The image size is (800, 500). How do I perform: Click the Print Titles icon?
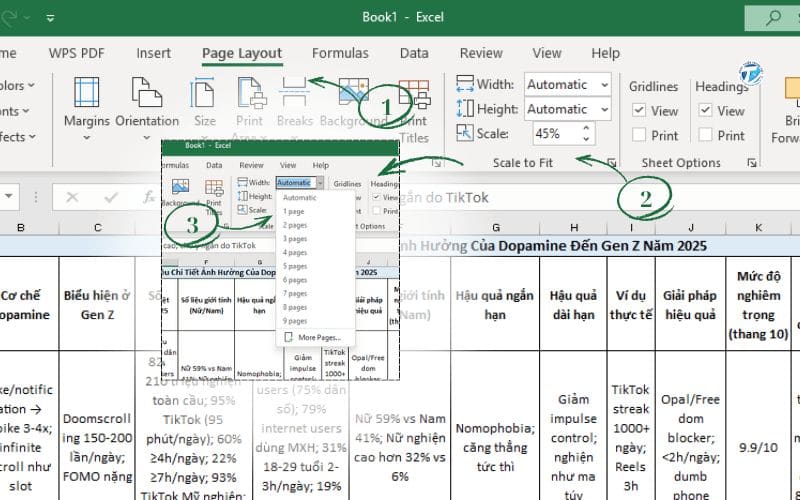[x=414, y=94]
